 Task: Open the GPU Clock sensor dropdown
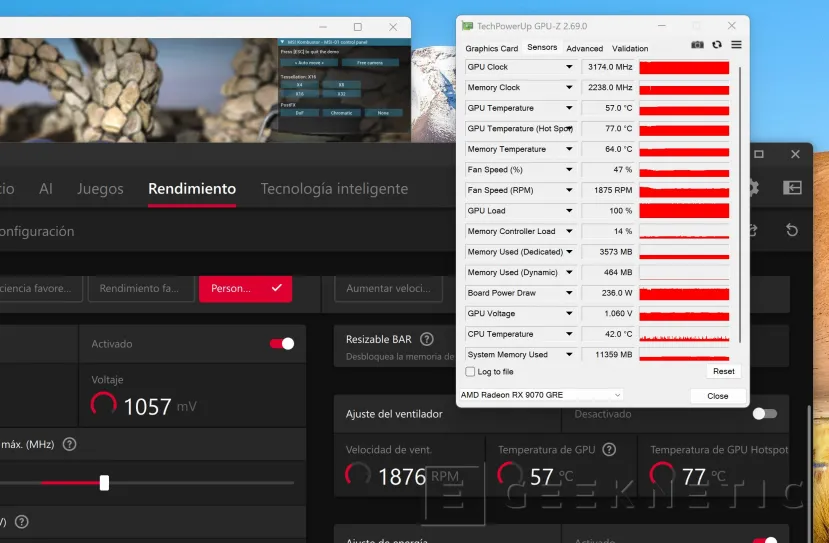coord(569,67)
